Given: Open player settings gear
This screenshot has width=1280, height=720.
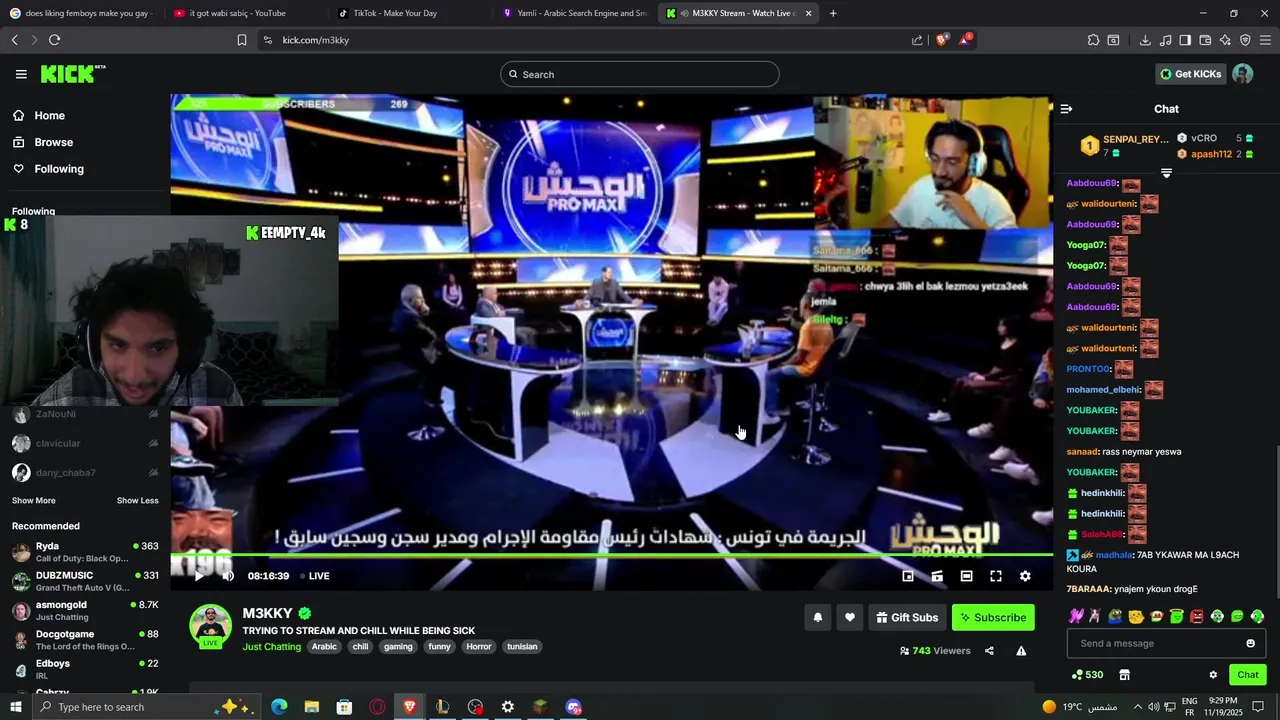Looking at the screenshot, I should (1025, 576).
